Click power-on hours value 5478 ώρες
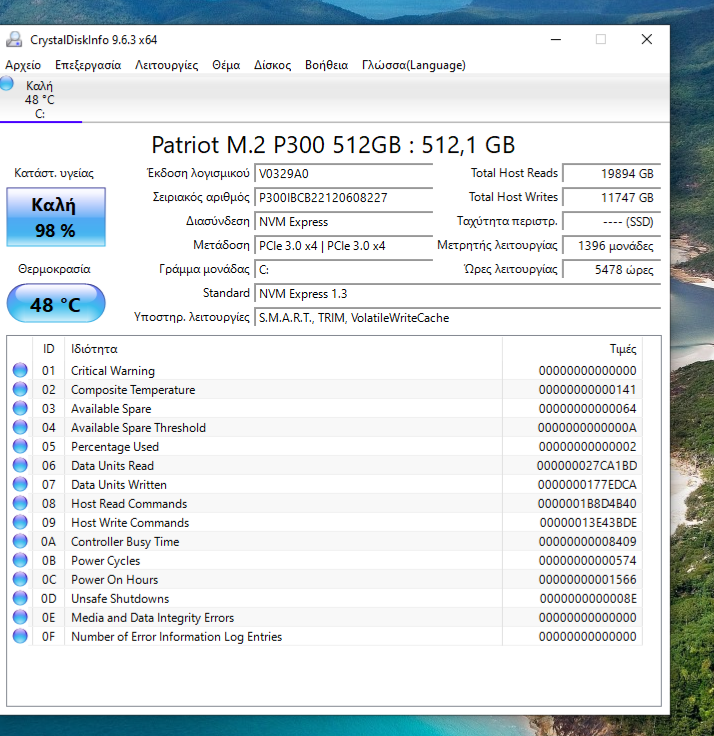This screenshot has height=736, width=714. click(x=612, y=269)
